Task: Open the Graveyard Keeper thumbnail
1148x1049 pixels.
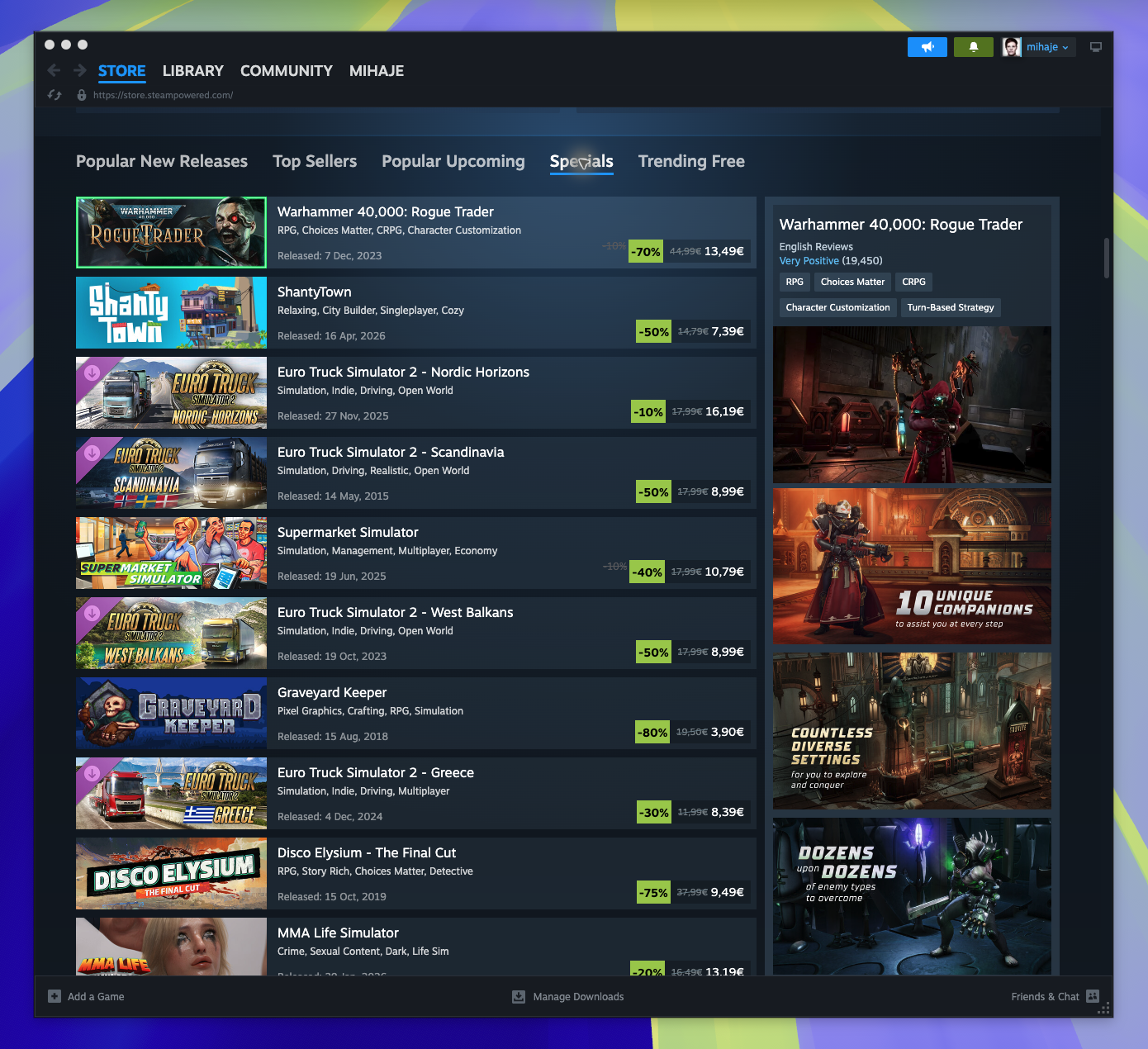Action: (172, 713)
